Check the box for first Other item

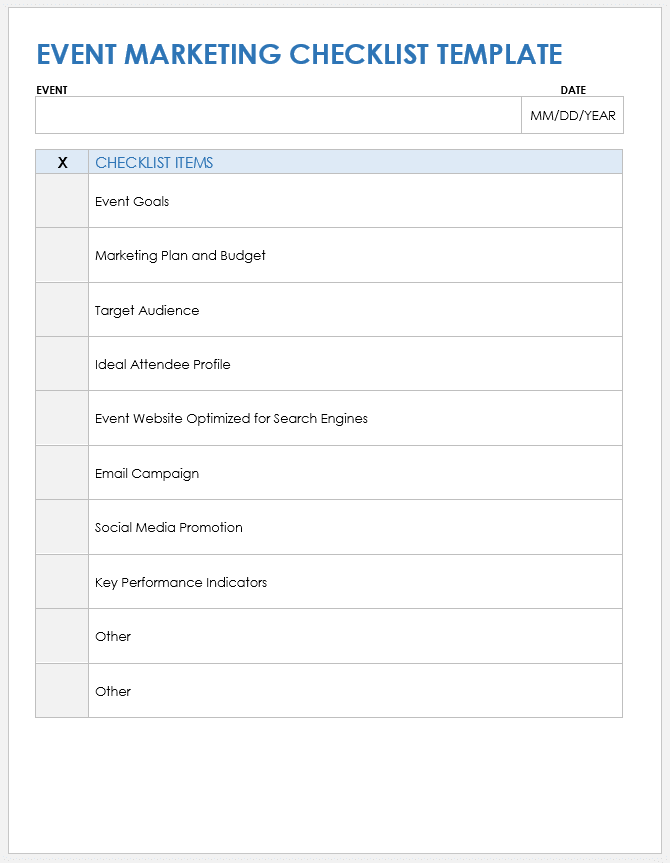(x=62, y=636)
